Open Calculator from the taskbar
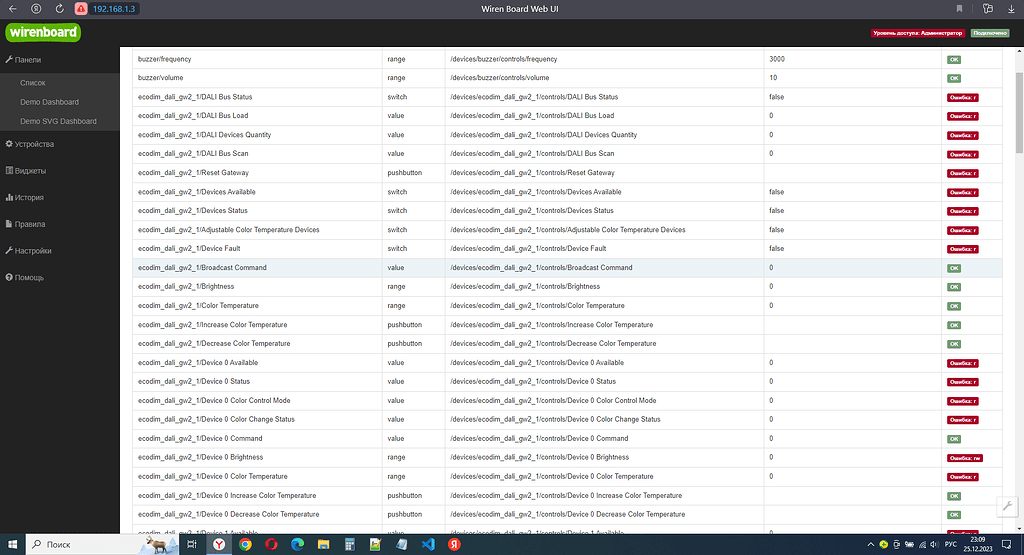Viewport: 1024px width, 555px height. [x=349, y=544]
